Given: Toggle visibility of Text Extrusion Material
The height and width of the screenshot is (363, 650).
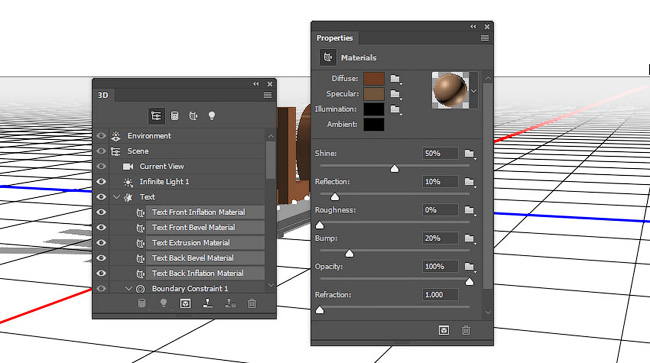Looking at the screenshot, I should tap(101, 243).
